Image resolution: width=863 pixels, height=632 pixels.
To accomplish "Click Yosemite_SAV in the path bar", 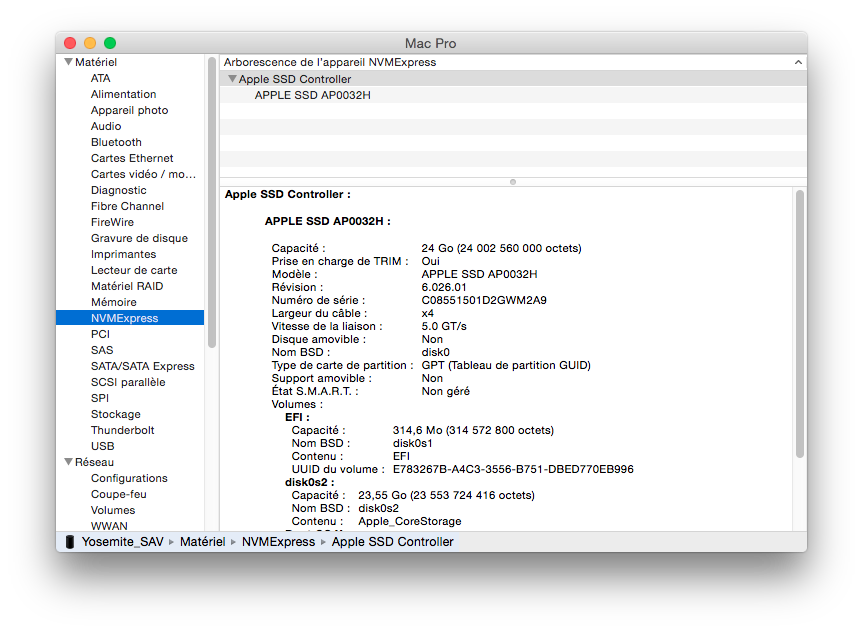I will point(122,542).
